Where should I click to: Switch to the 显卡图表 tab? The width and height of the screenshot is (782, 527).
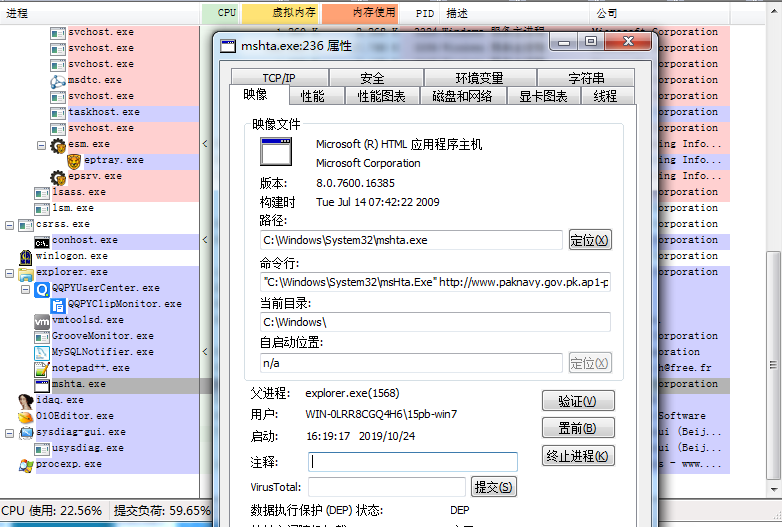click(x=543, y=96)
